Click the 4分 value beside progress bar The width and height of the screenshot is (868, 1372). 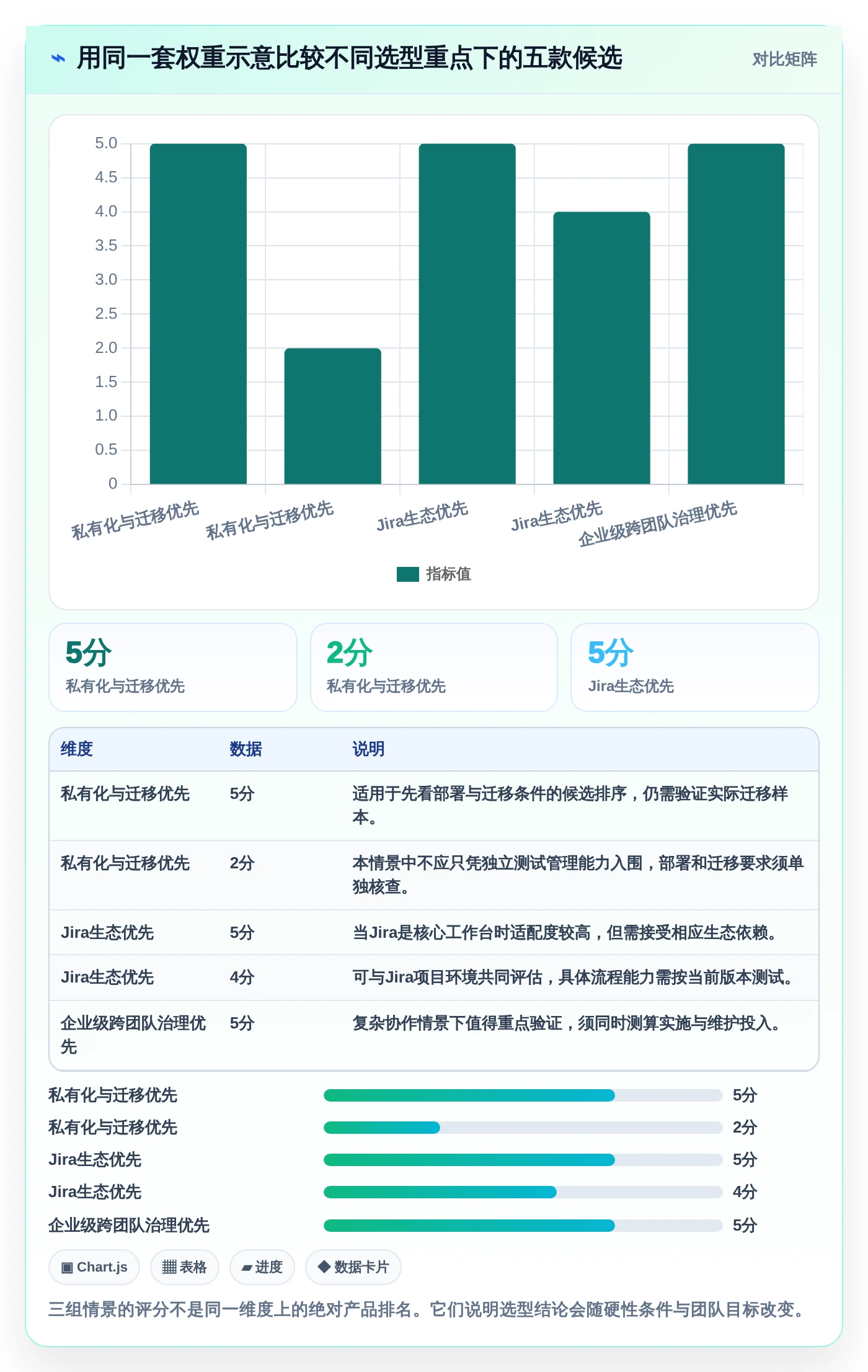click(745, 1192)
